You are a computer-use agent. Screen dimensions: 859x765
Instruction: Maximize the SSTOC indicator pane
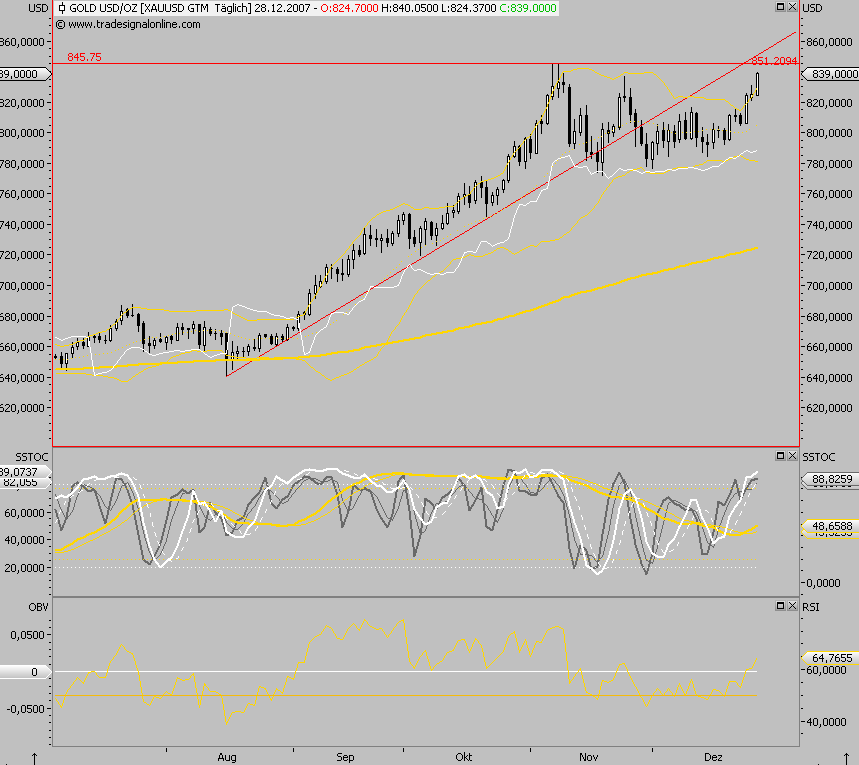point(781,456)
